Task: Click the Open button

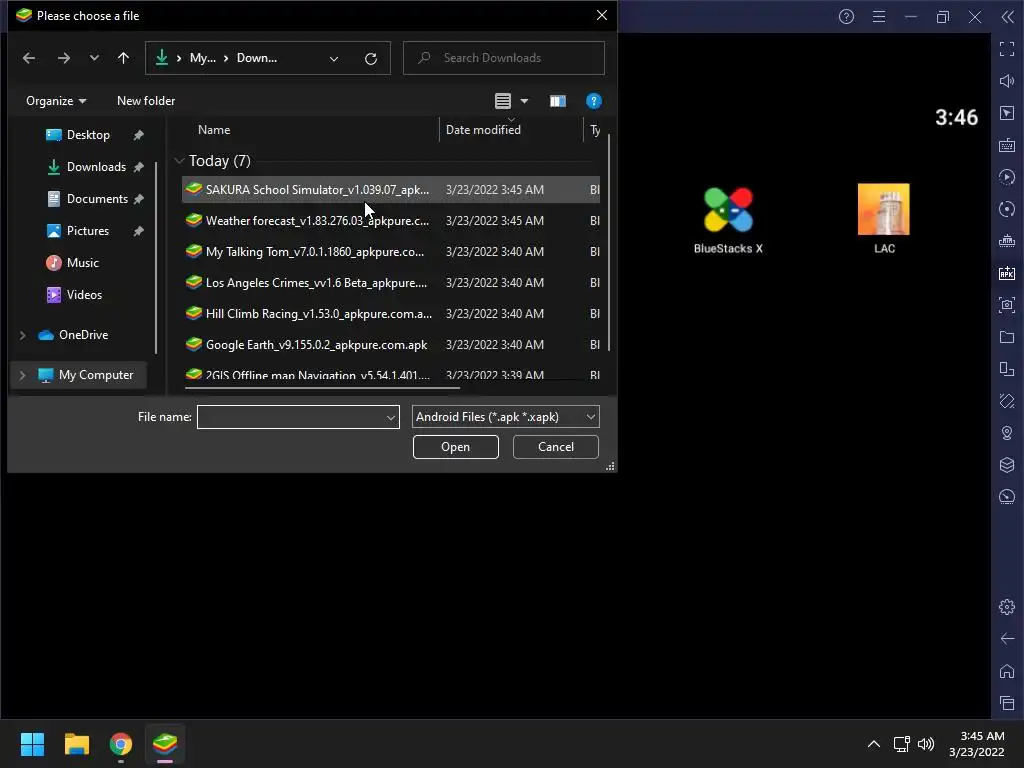Action: tap(455, 447)
